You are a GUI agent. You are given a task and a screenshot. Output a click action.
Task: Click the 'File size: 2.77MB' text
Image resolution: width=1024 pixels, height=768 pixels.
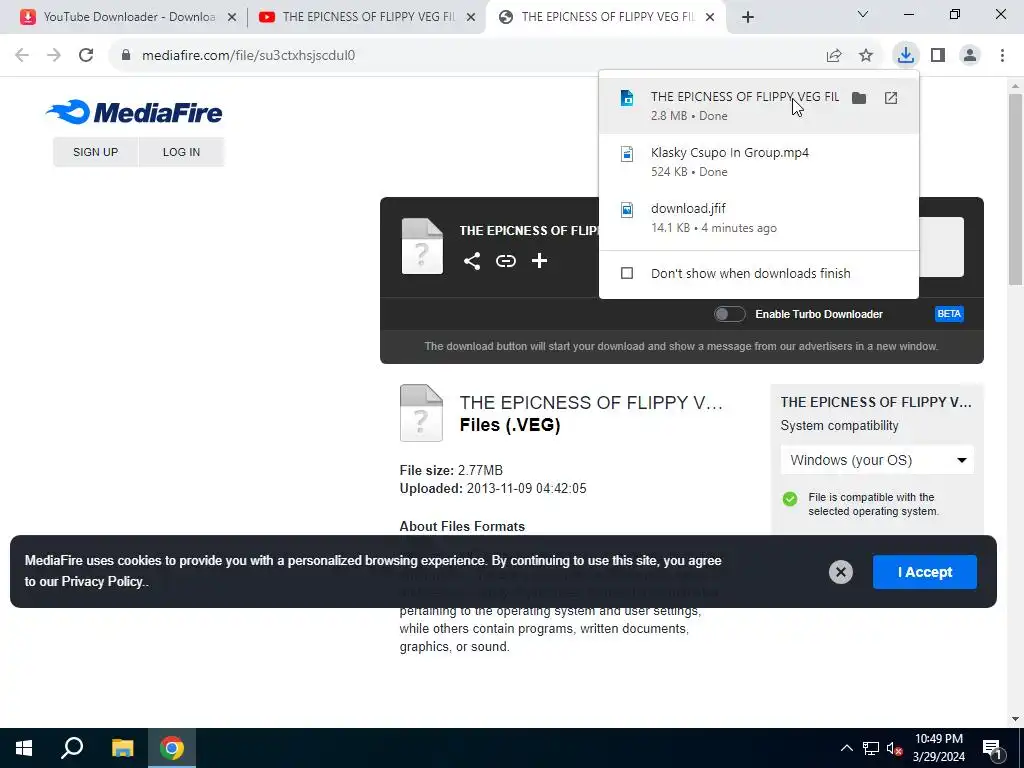[x=451, y=470]
